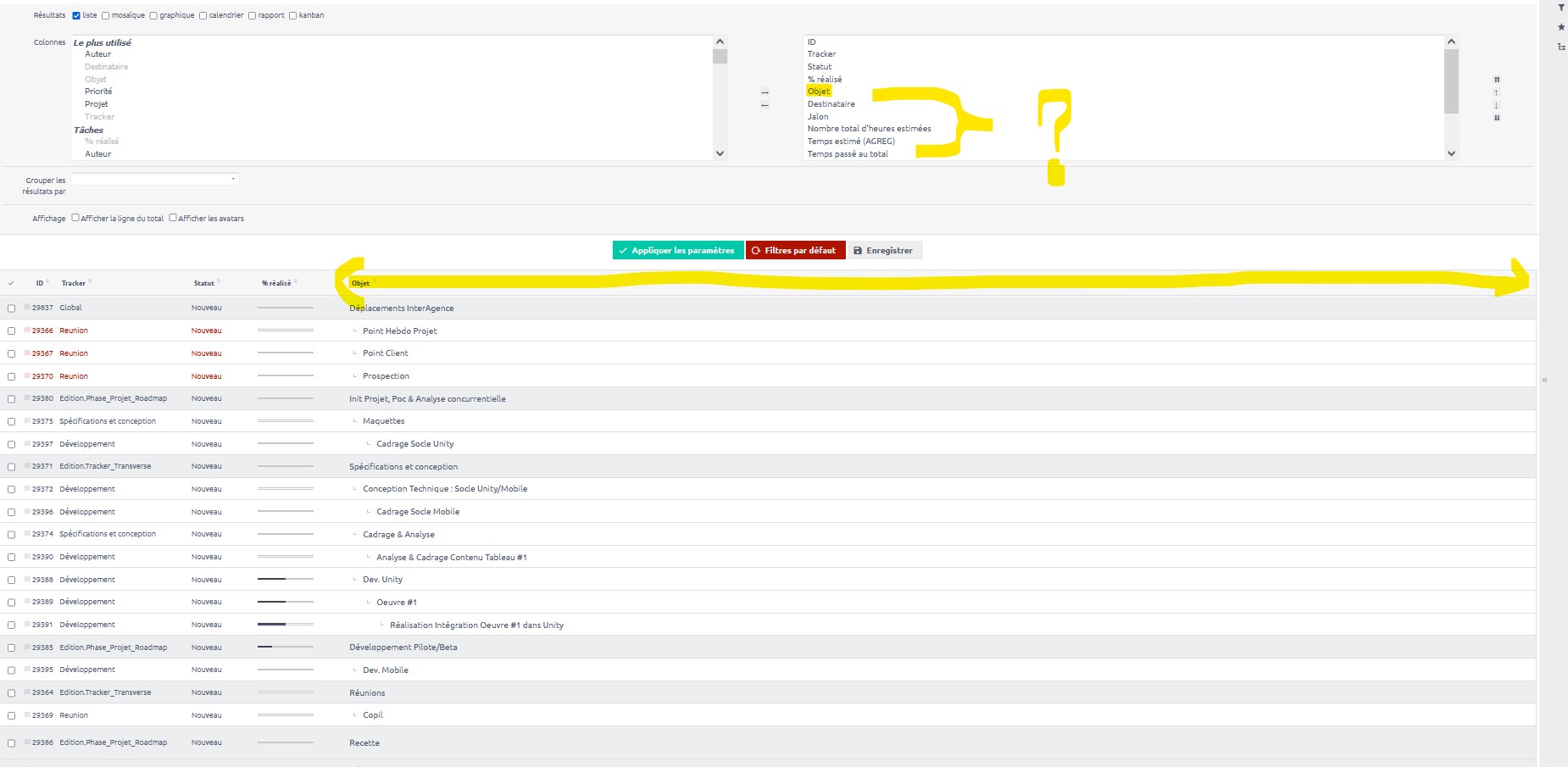Move selected column up one
The width and height of the screenshot is (1568, 767).
click(x=1497, y=92)
